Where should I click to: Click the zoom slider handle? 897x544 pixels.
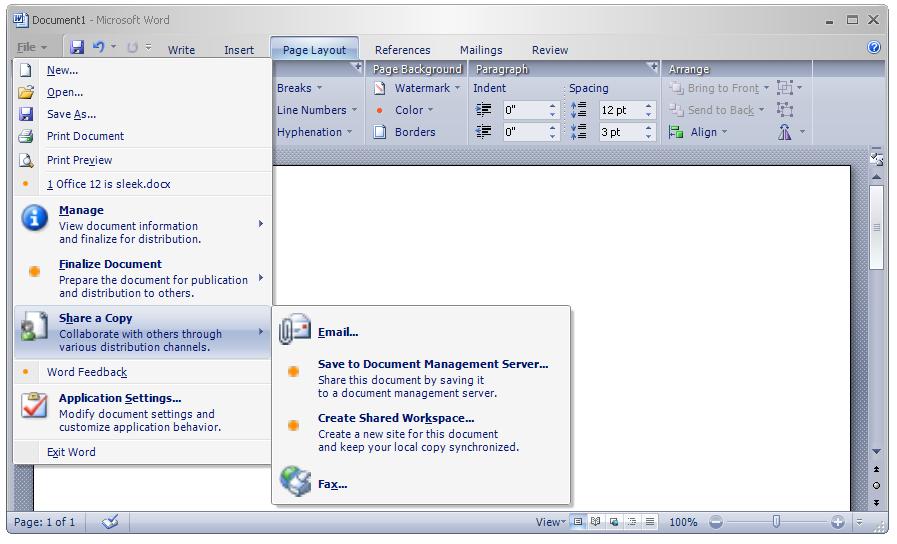click(x=776, y=522)
